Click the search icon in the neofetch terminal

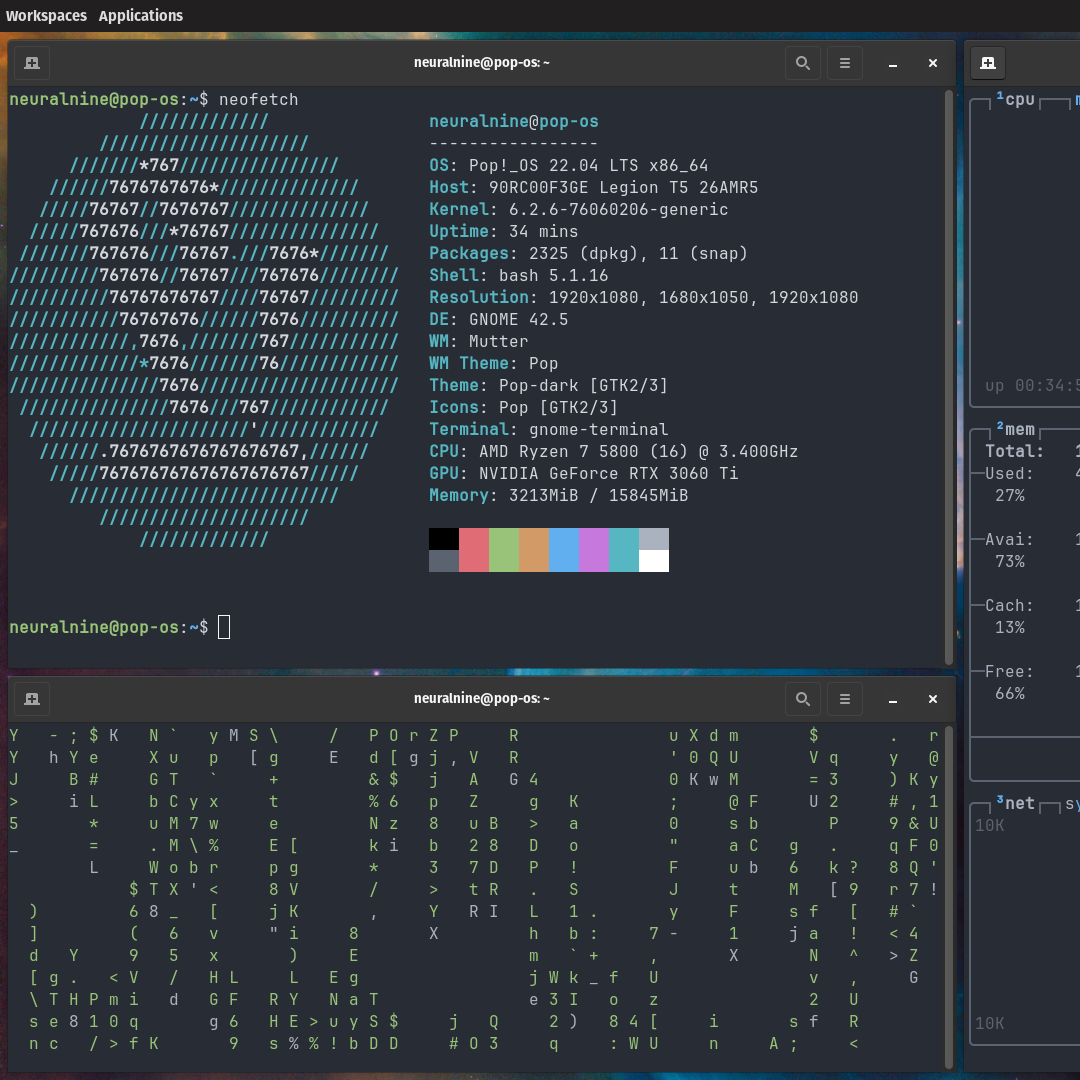(802, 63)
